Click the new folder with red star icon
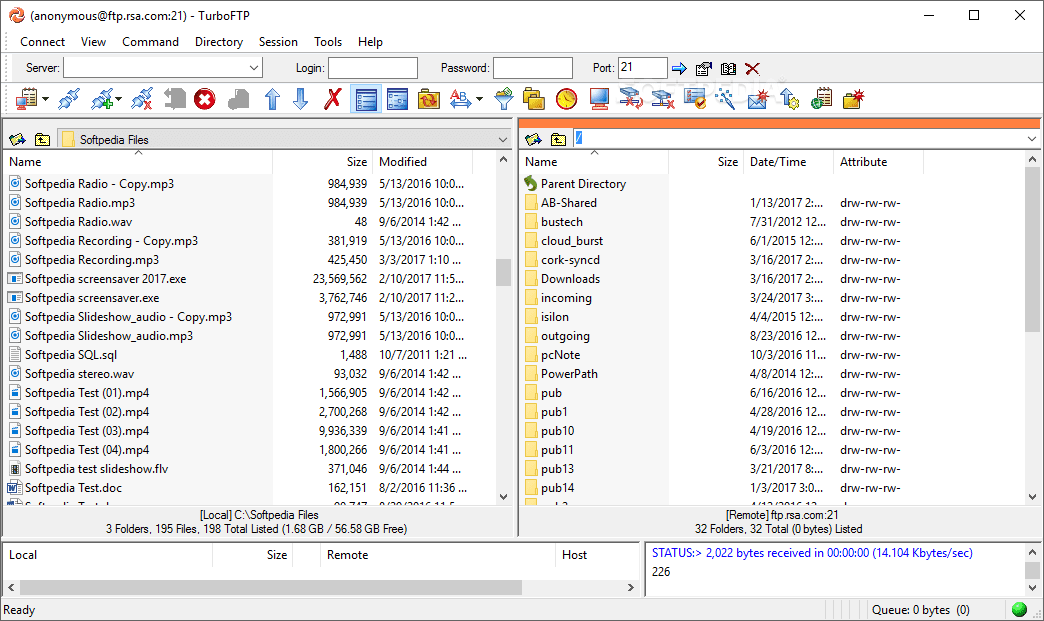 (854, 100)
